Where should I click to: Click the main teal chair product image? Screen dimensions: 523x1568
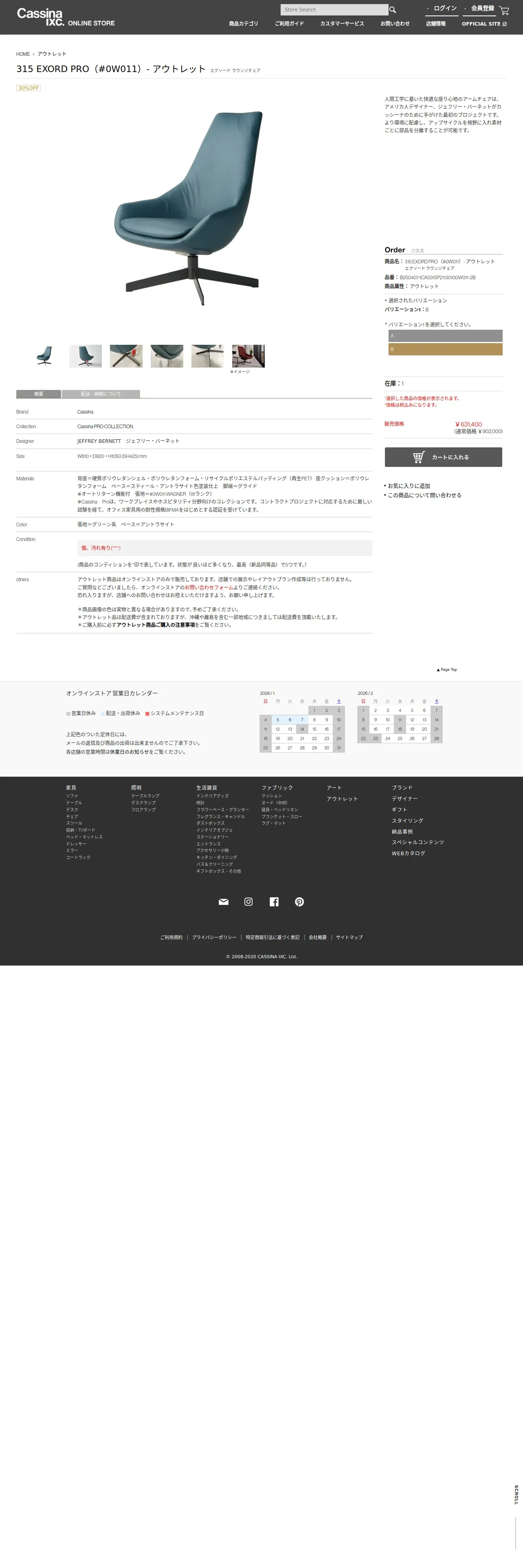189,208
